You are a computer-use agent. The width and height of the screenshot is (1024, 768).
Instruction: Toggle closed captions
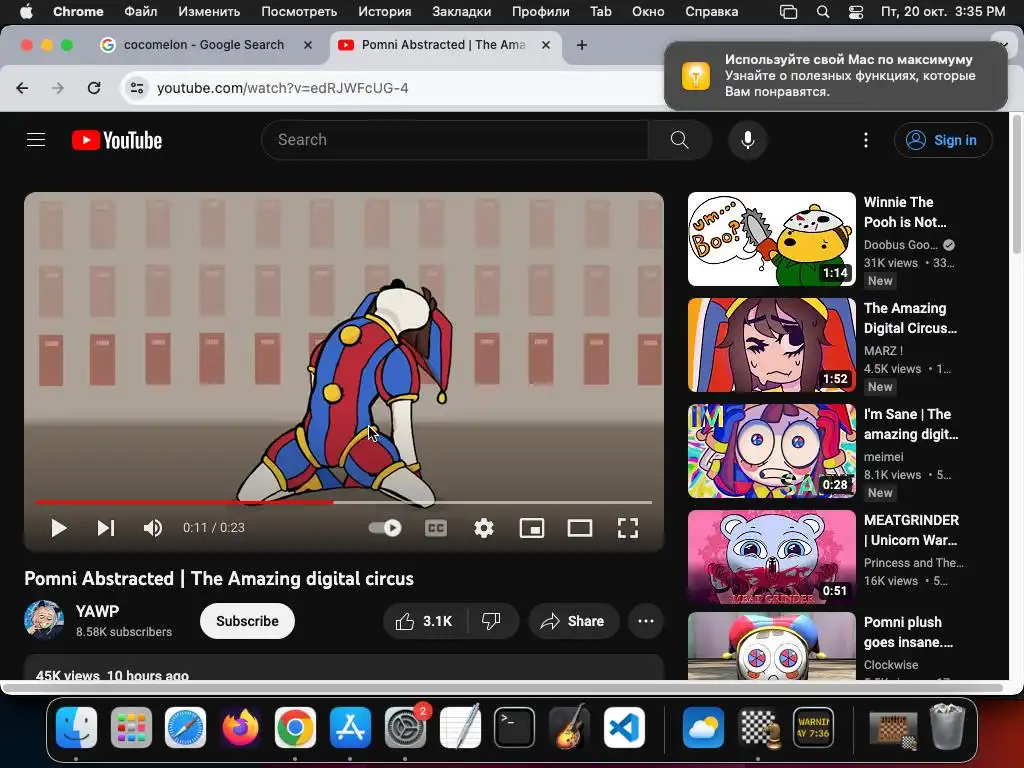(436, 528)
